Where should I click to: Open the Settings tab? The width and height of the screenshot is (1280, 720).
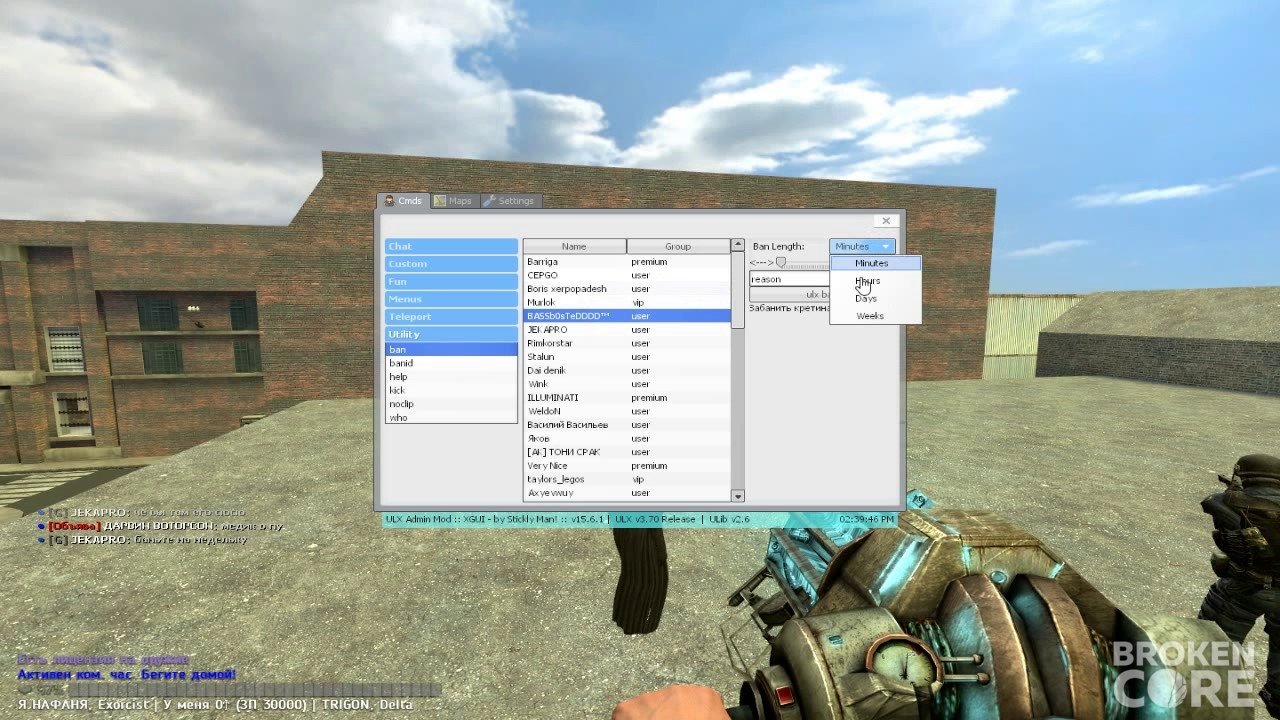(511, 201)
